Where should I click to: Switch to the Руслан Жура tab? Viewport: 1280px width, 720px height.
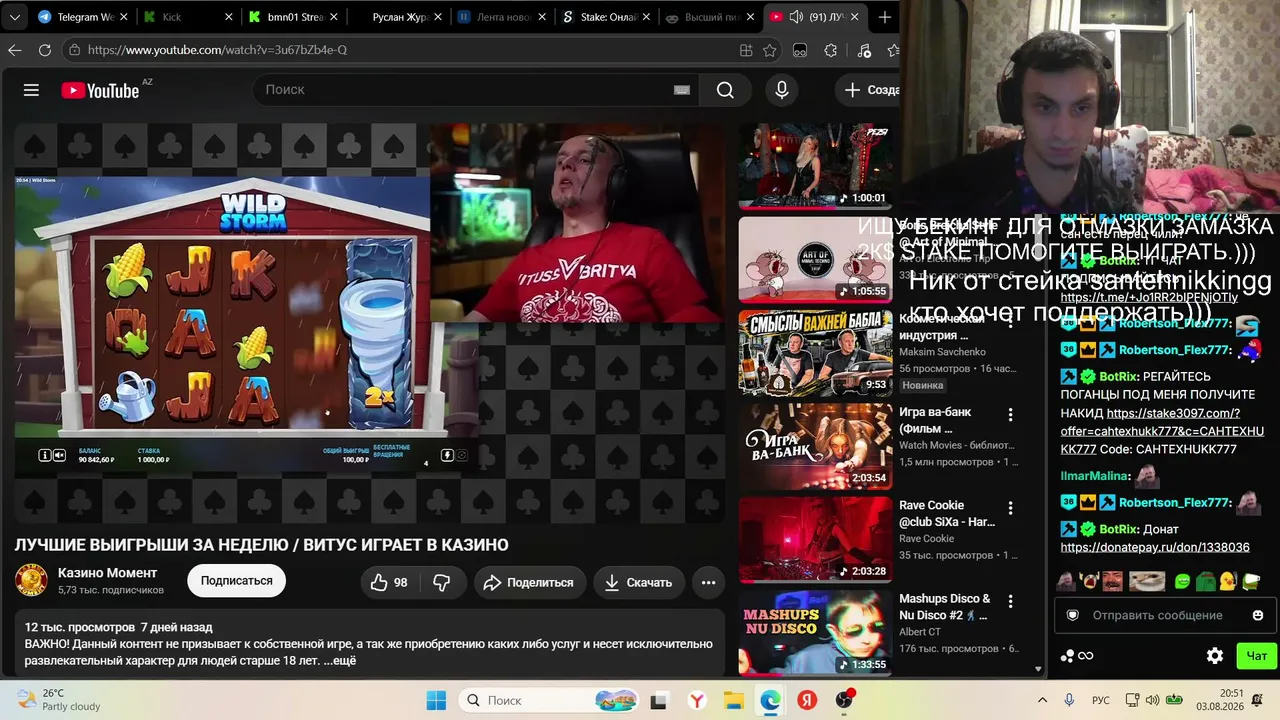(396, 17)
